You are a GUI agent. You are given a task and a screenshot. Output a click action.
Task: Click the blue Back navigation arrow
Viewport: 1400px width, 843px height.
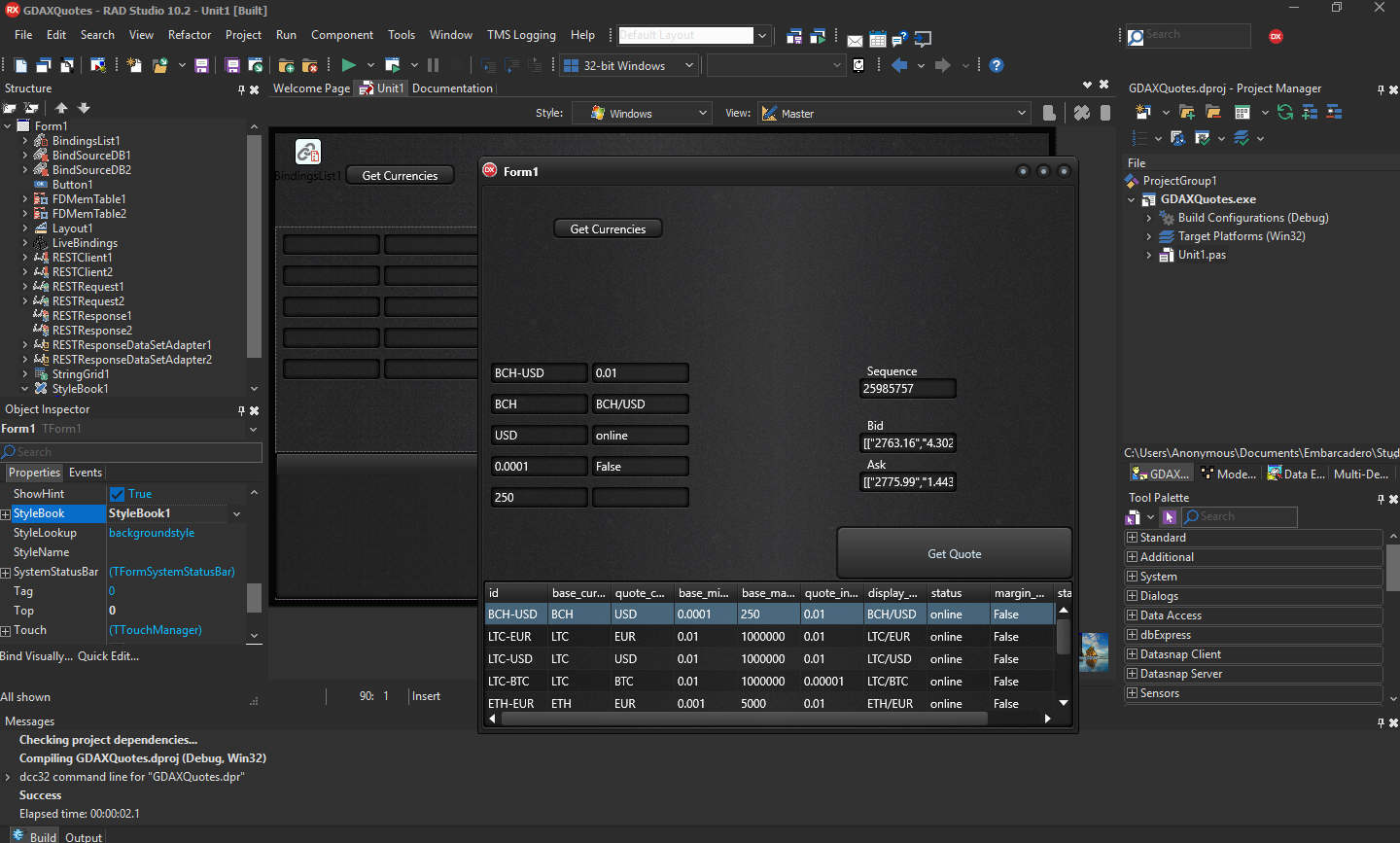pos(899,65)
